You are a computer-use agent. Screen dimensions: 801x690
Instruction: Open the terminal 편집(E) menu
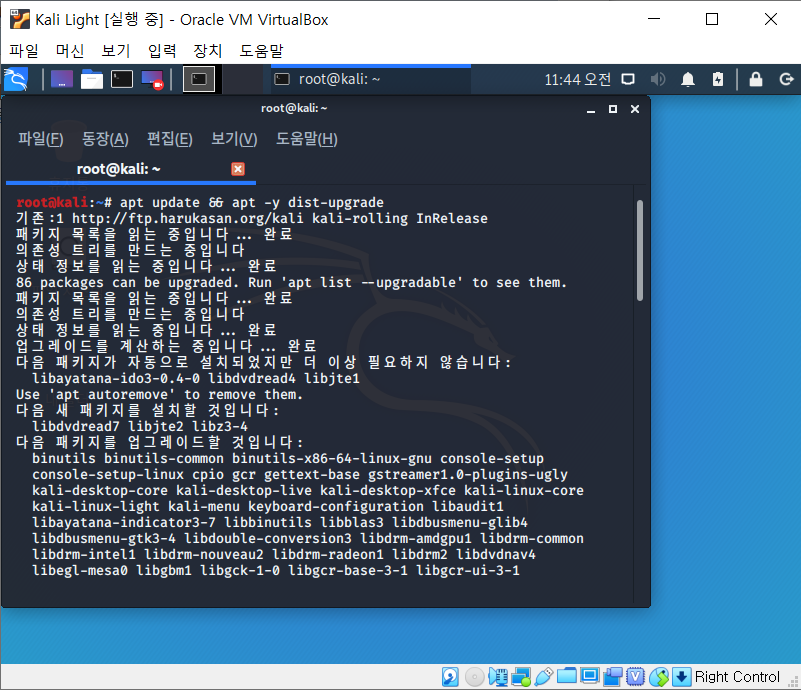[x=170, y=139]
